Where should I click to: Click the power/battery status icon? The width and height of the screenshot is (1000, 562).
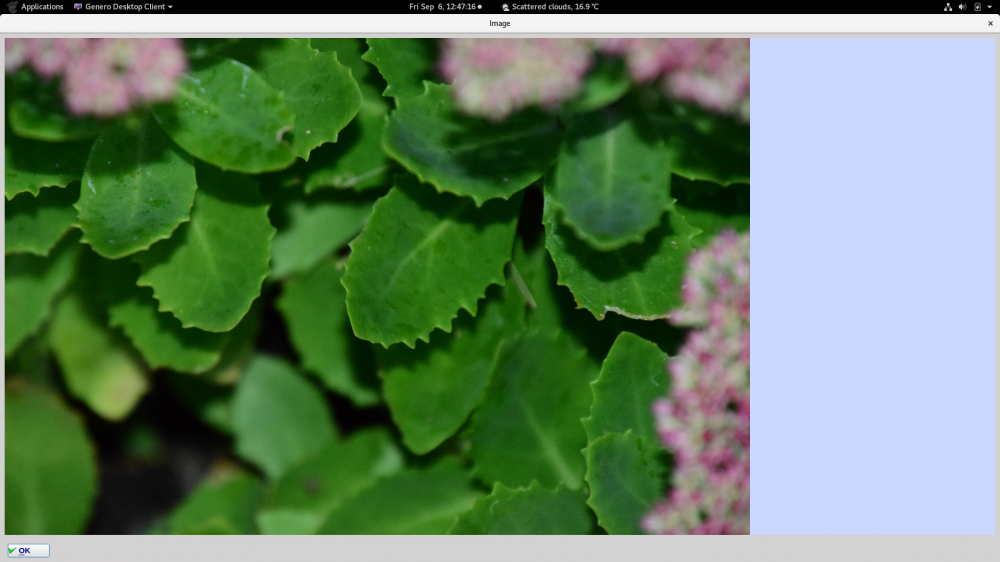tap(977, 7)
